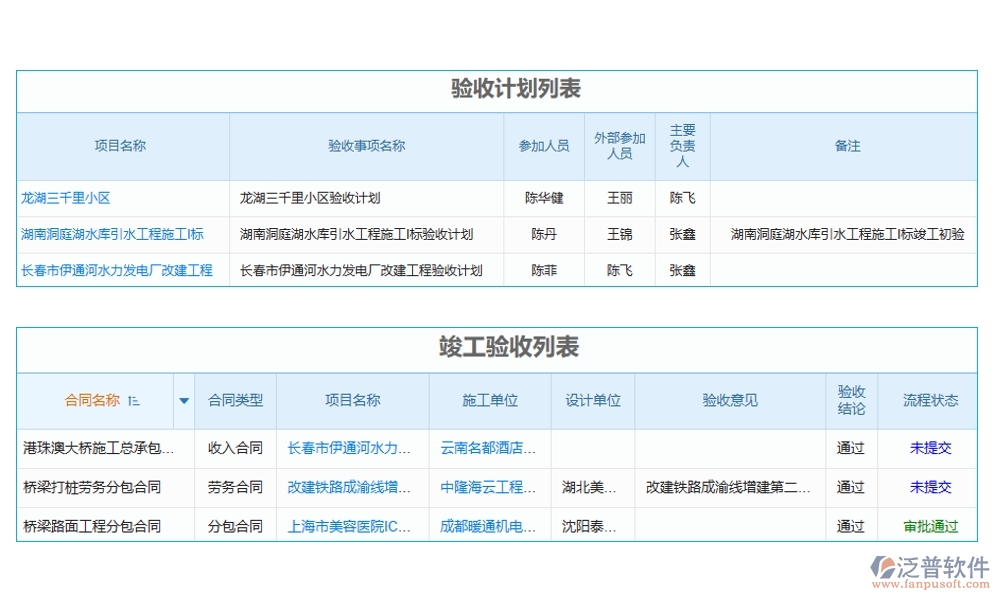Open the link 龙湖三千里小区

coord(67,198)
